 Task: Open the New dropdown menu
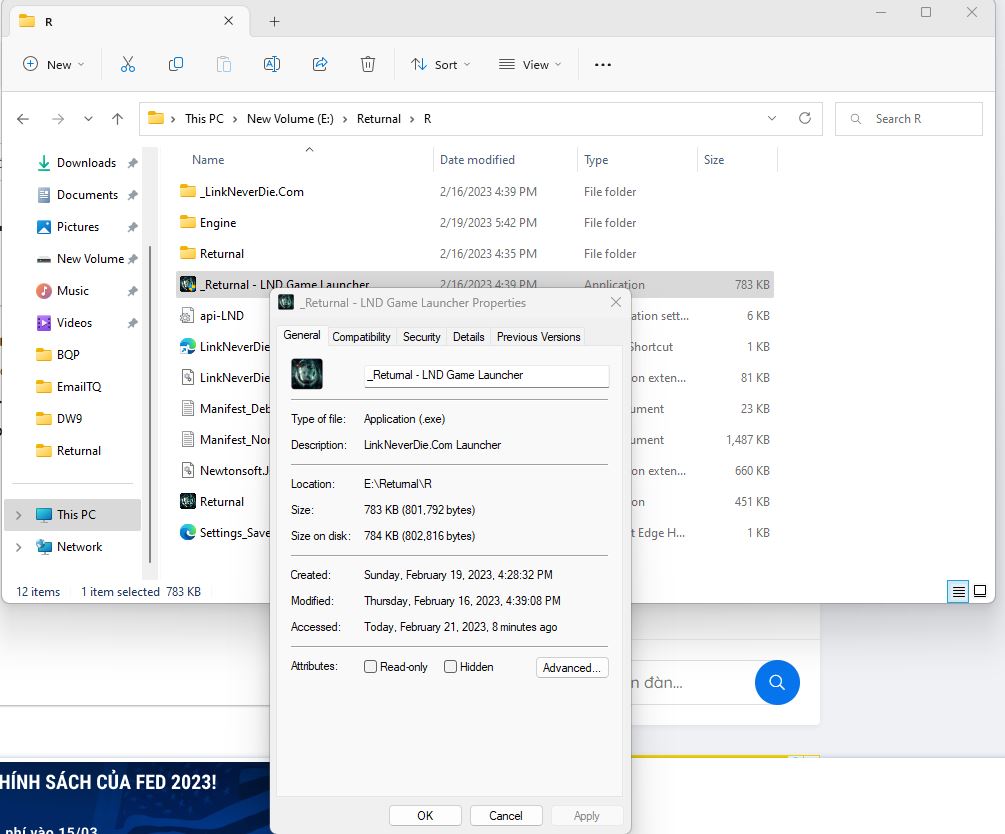click(54, 64)
